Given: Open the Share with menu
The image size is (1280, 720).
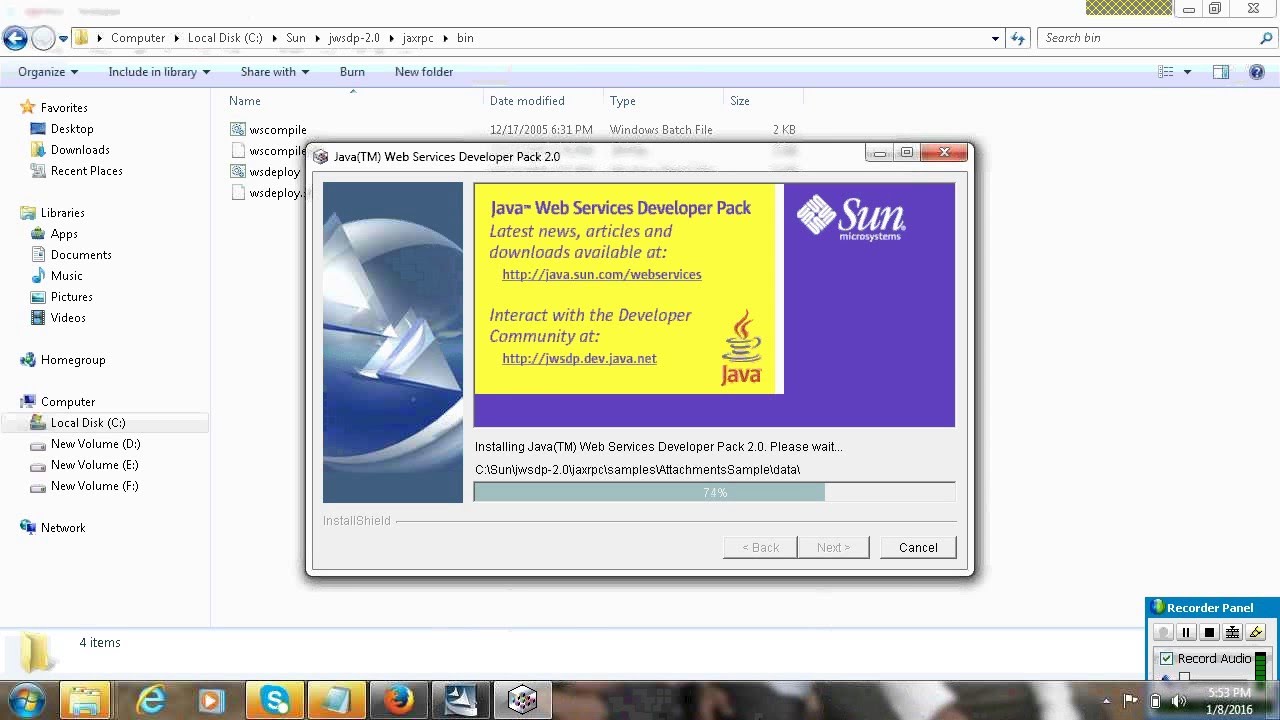Looking at the screenshot, I should click(x=274, y=72).
